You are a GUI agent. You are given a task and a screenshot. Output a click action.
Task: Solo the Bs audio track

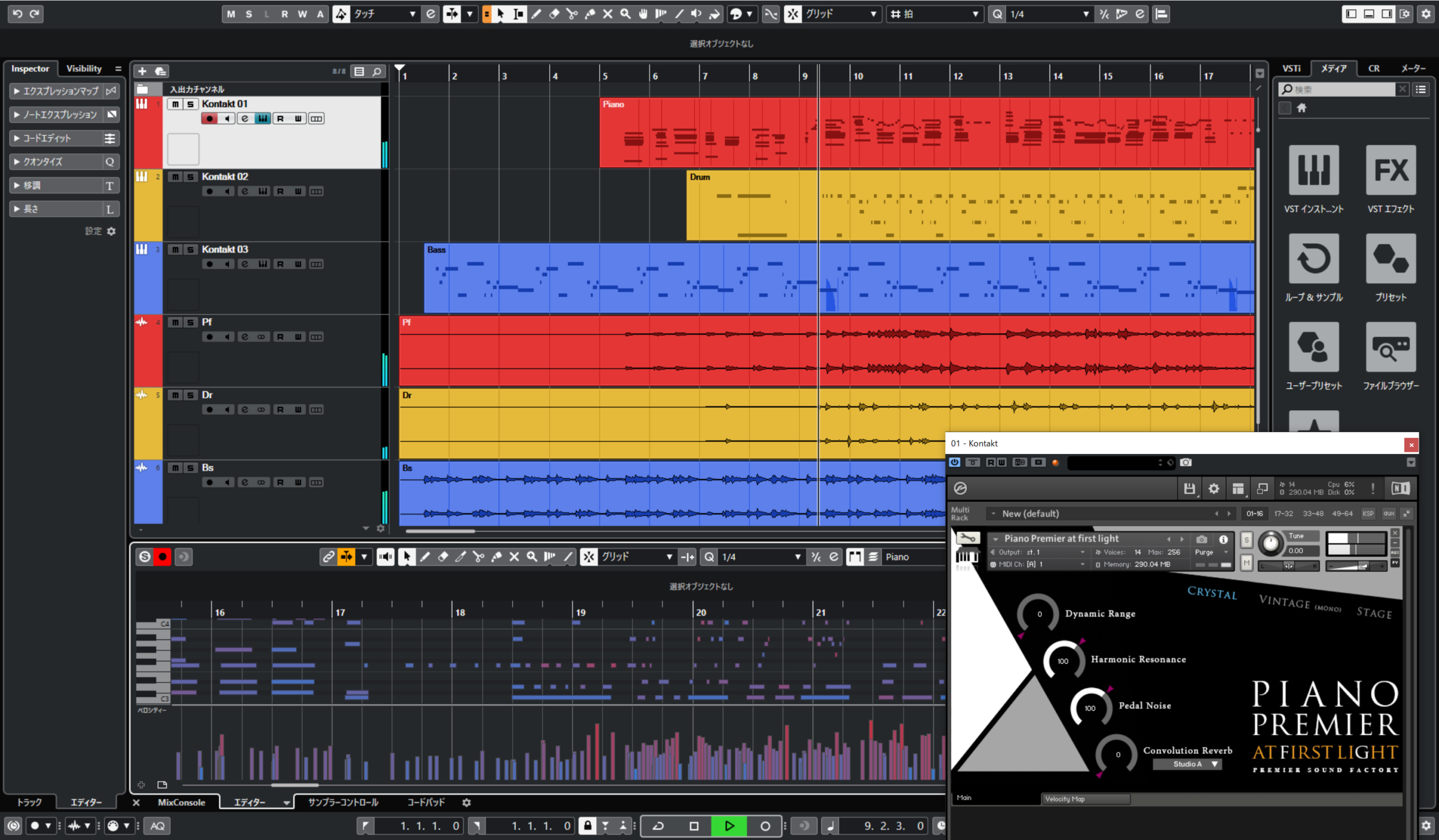[x=191, y=468]
